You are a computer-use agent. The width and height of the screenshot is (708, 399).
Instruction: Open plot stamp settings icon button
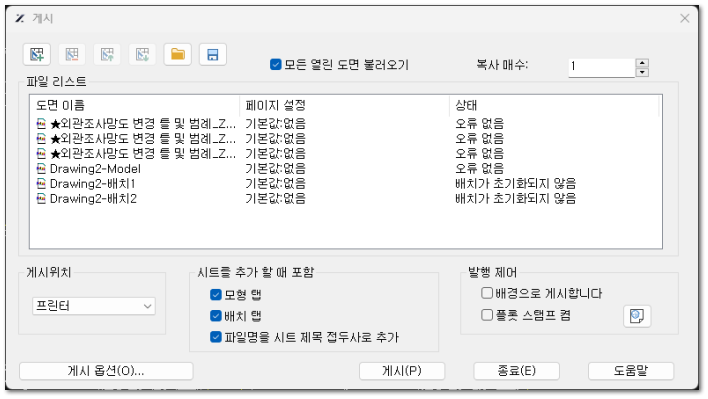tap(637, 315)
